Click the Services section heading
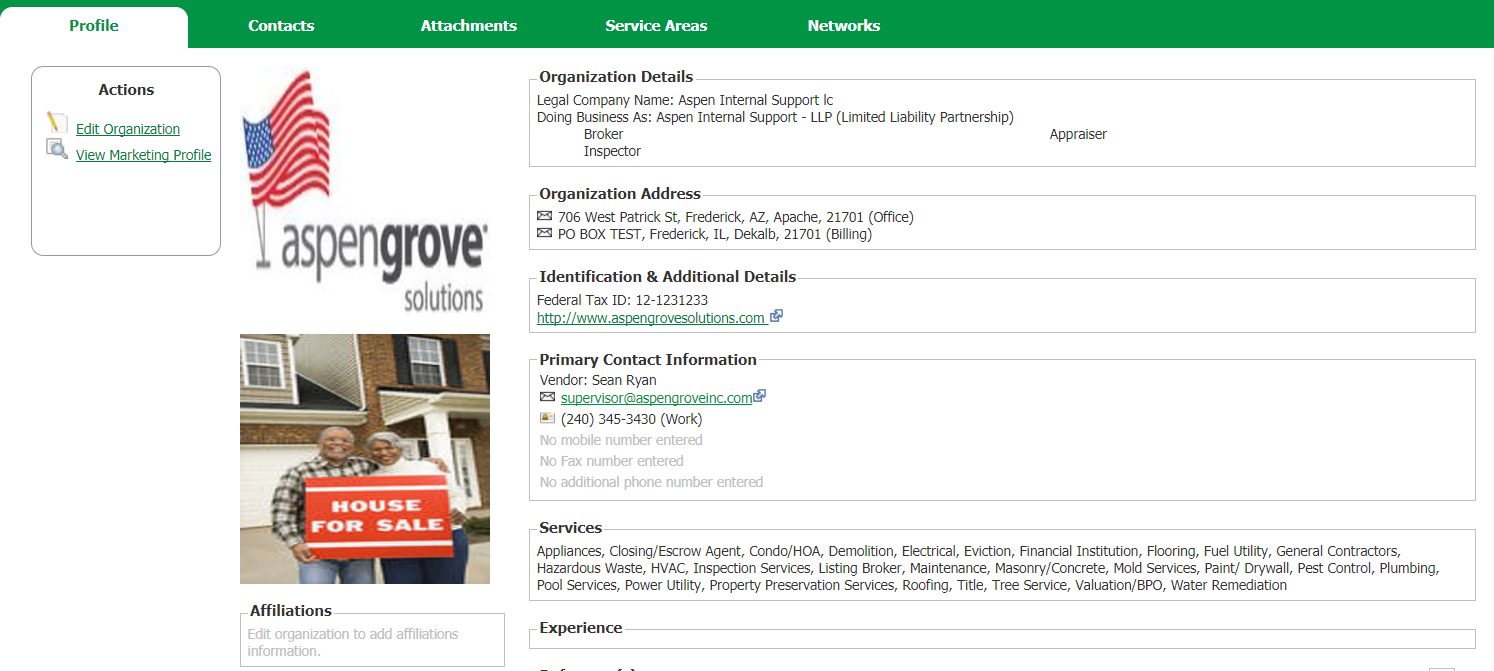Viewport: 1494px width, 671px height. pos(571,528)
